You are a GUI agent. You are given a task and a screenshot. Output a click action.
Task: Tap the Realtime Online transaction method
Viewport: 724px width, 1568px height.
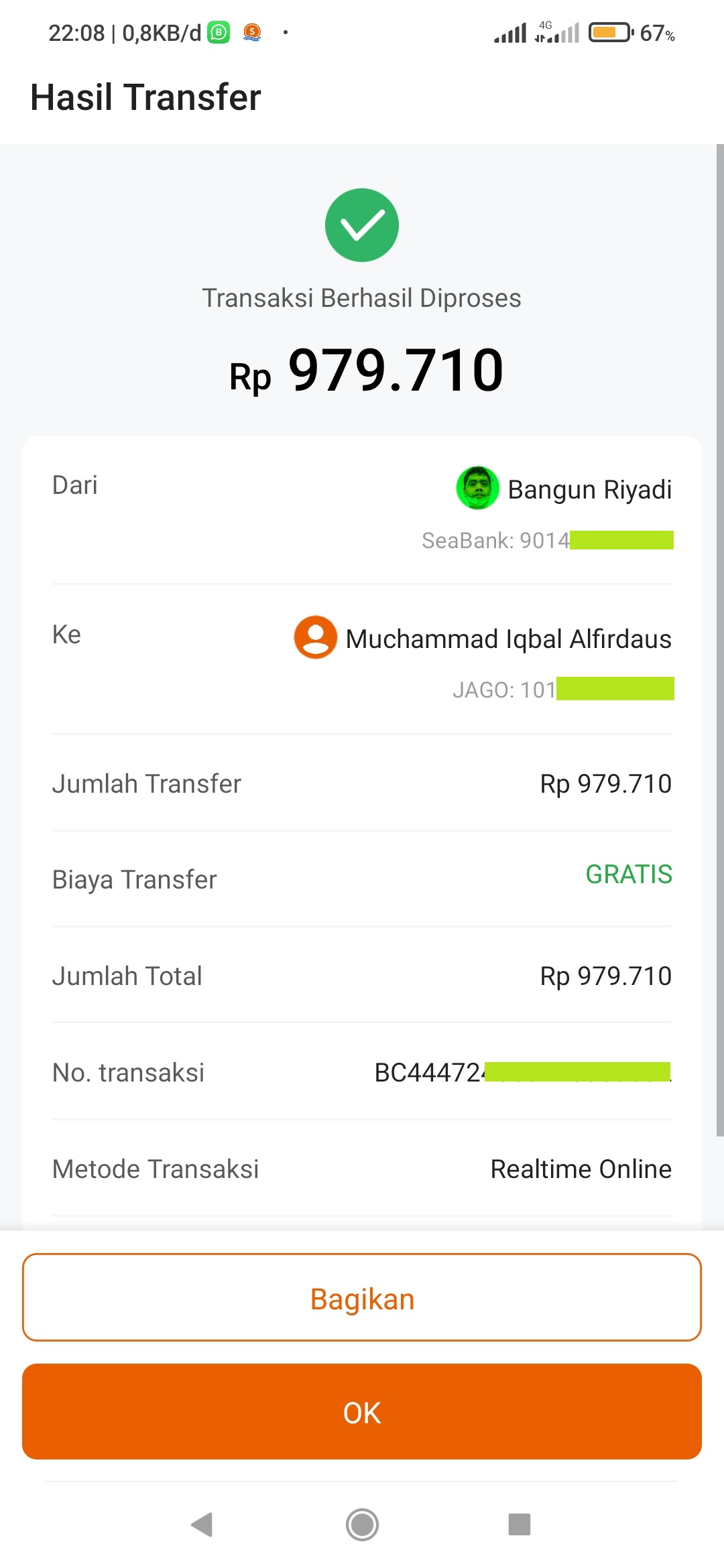tap(581, 1169)
